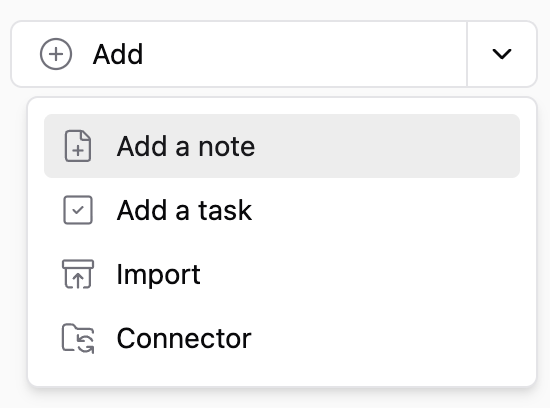This screenshot has height=408, width=550.
Task: Click the checkmark square for new task
Action: 78,210
